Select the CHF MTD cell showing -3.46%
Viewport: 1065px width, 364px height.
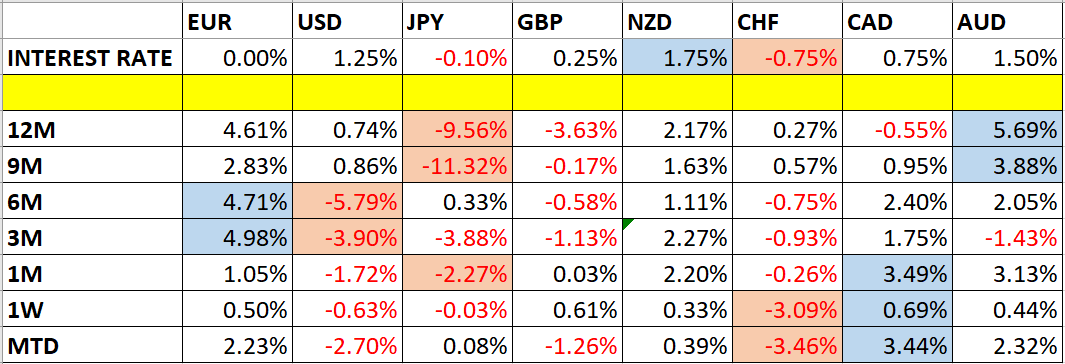click(x=788, y=346)
